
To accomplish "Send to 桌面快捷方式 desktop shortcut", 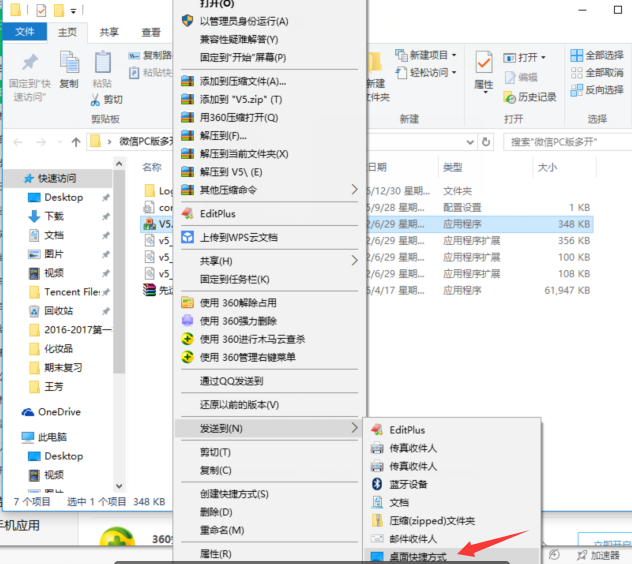I will [418, 557].
